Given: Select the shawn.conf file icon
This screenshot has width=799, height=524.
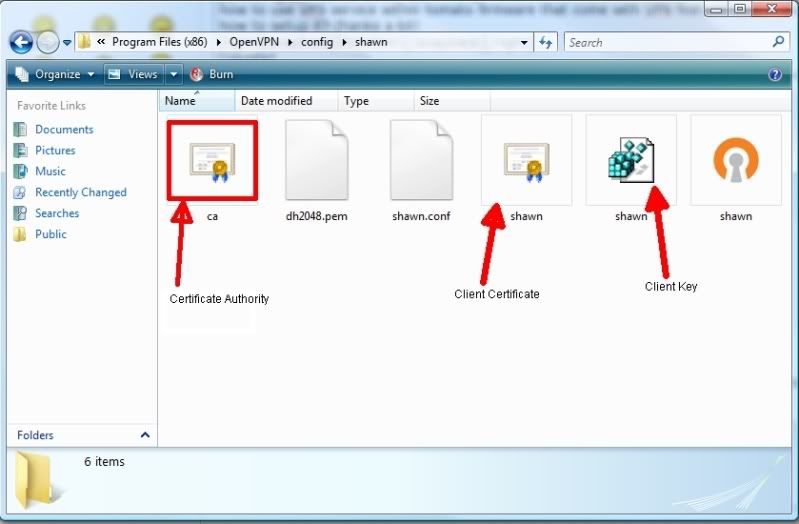Looking at the screenshot, I should tap(421, 160).
